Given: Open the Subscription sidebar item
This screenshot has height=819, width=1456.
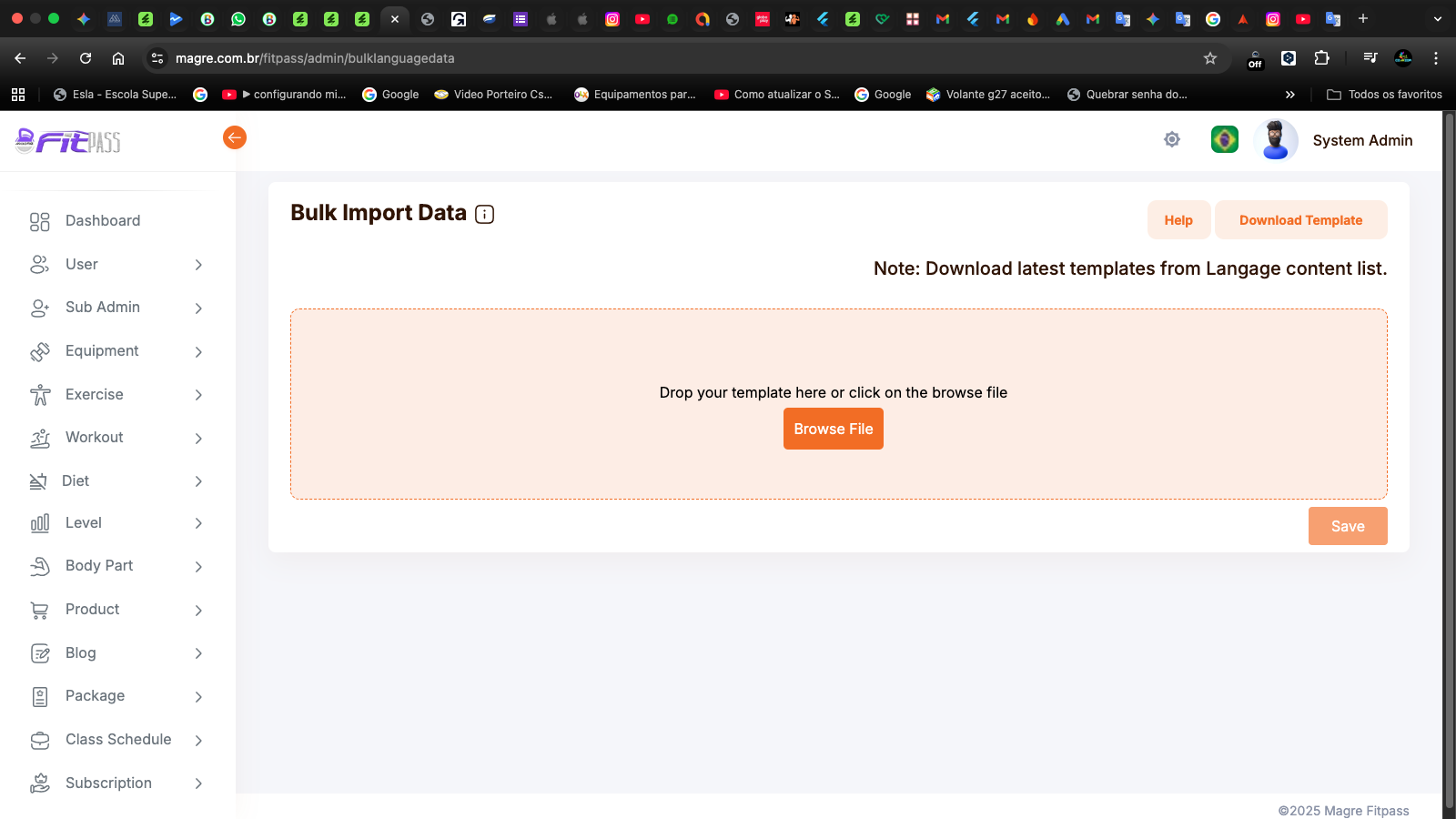Looking at the screenshot, I should (x=108, y=784).
